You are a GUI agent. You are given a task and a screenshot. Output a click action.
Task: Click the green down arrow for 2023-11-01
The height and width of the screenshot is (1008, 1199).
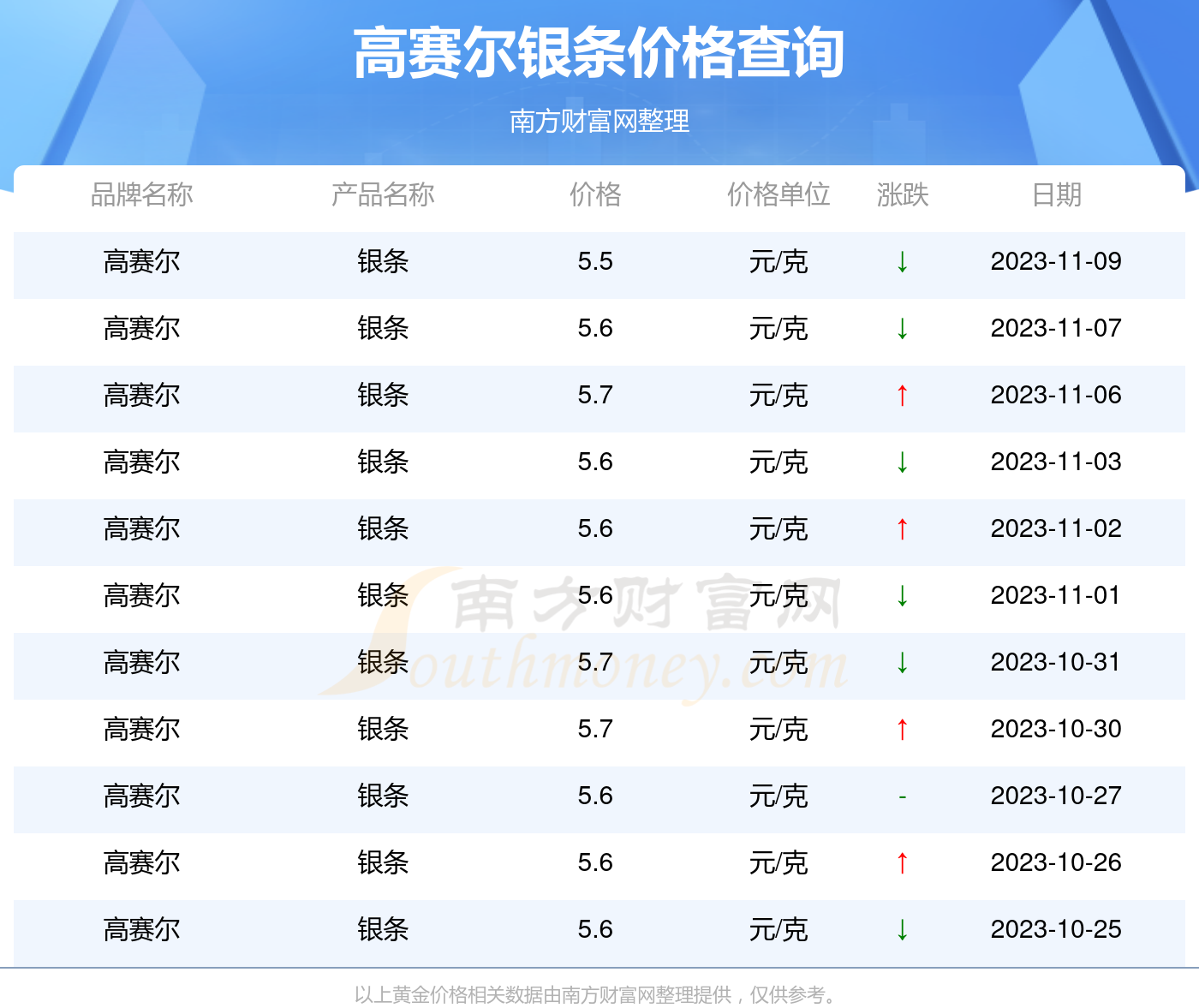click(902, 596)
